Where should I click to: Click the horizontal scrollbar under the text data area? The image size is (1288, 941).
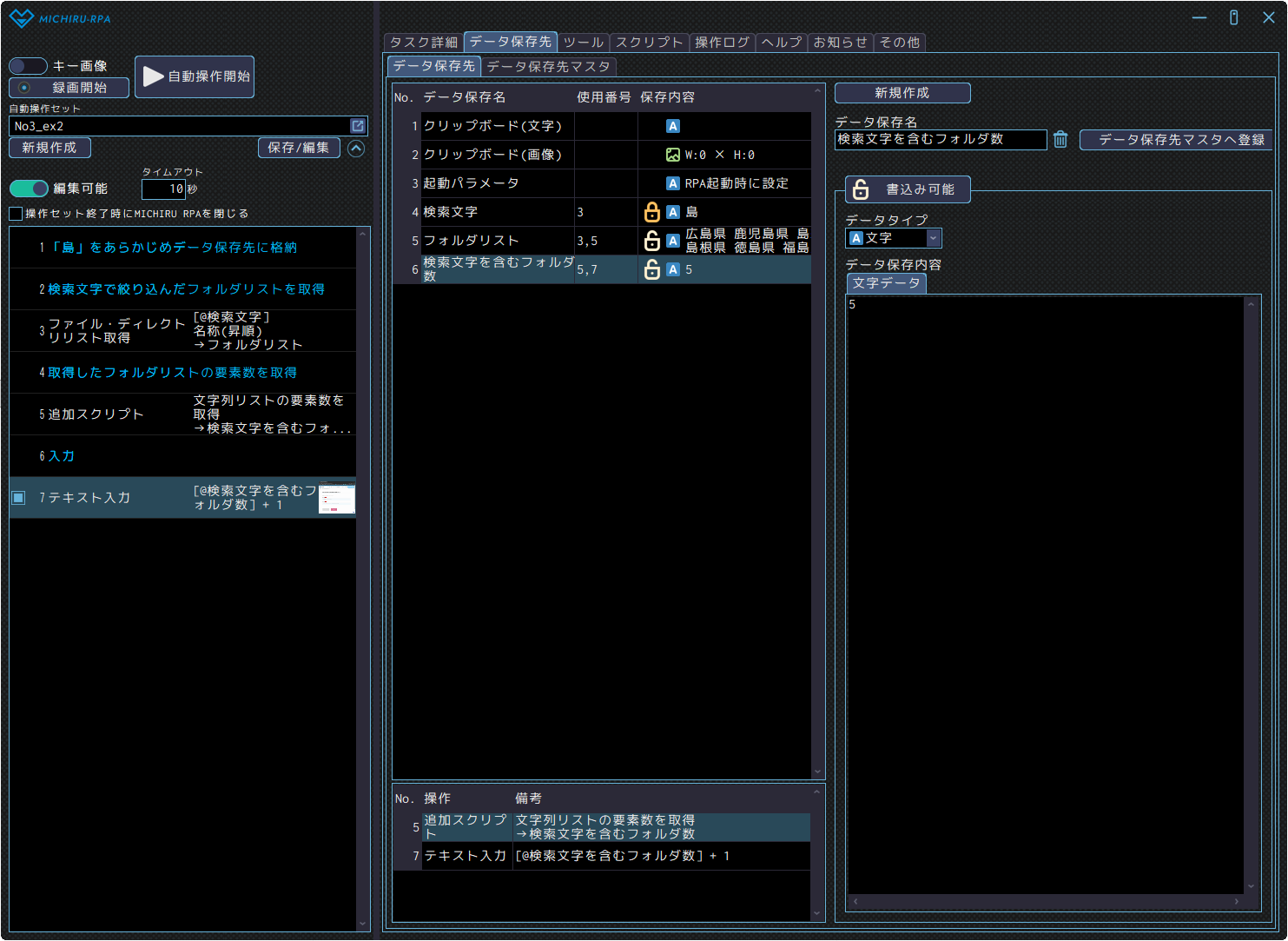(x=1046, y=902)
